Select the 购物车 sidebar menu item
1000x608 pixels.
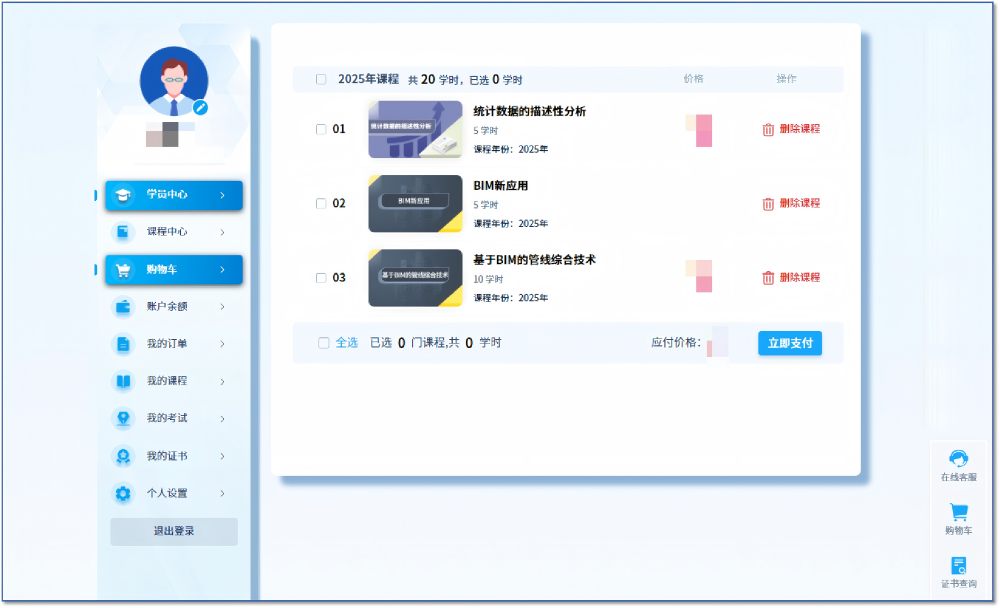click(x=173, y=270)
